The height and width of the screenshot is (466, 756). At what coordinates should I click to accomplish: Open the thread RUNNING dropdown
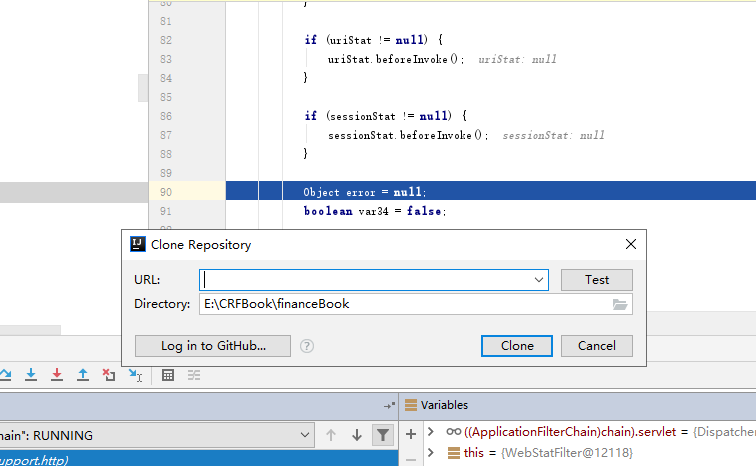157,435
